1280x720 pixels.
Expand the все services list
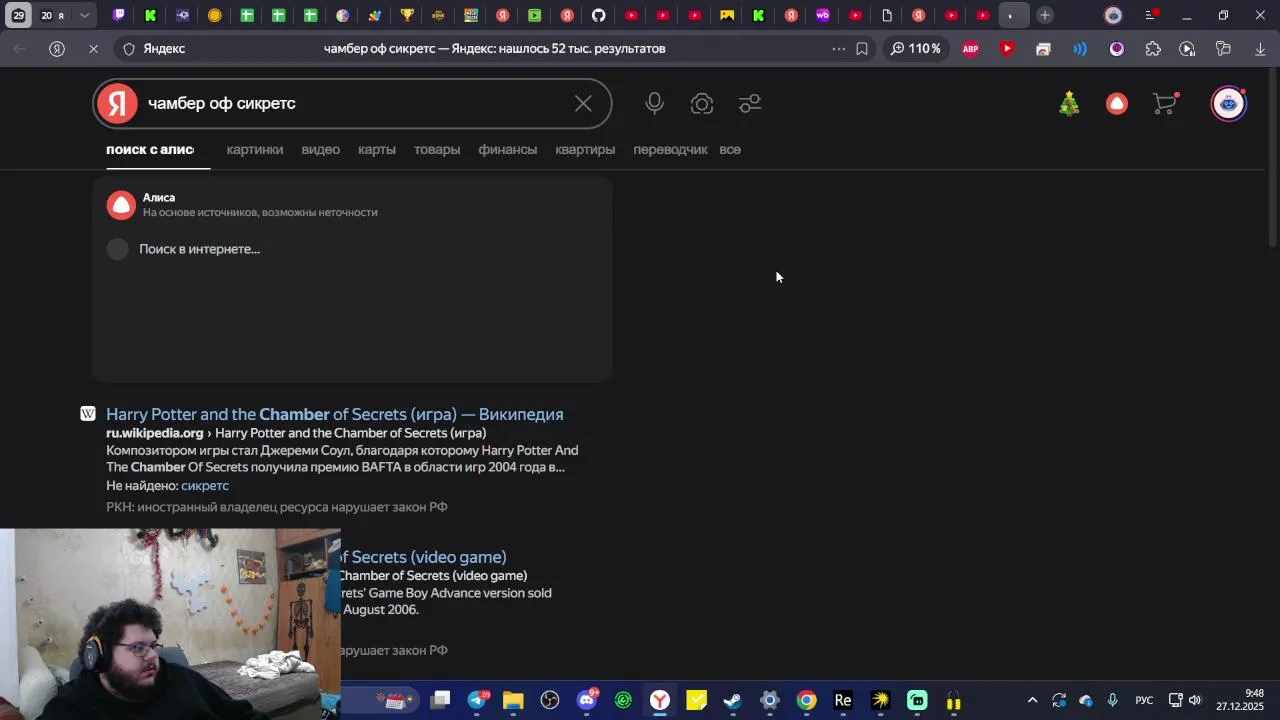coord(730,149)
